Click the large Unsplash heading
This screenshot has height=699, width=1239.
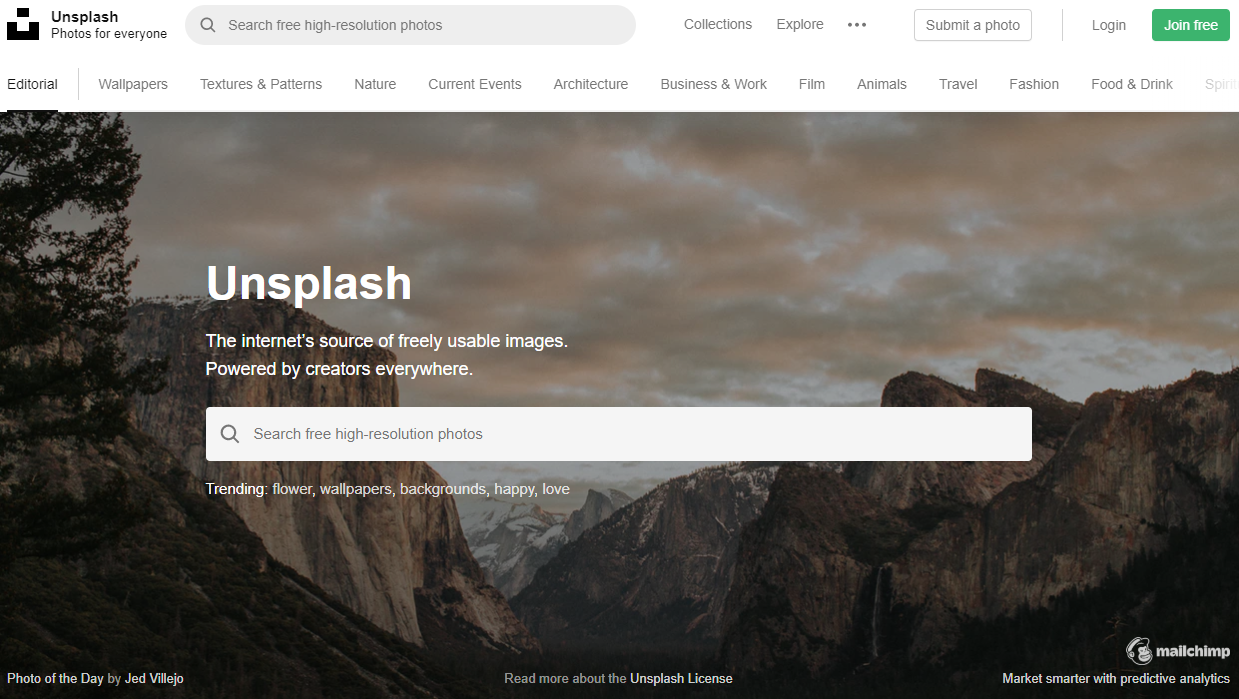click(x=309, y=283)
